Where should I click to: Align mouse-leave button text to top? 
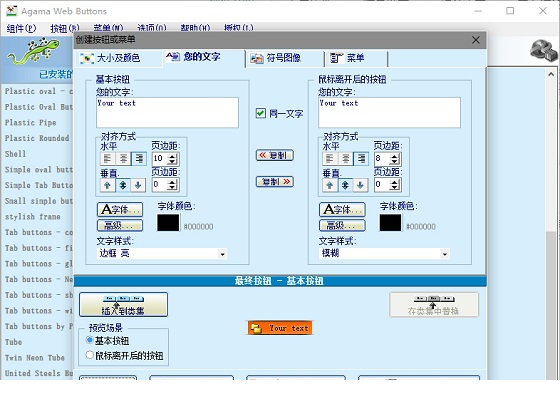pos(330,185)
